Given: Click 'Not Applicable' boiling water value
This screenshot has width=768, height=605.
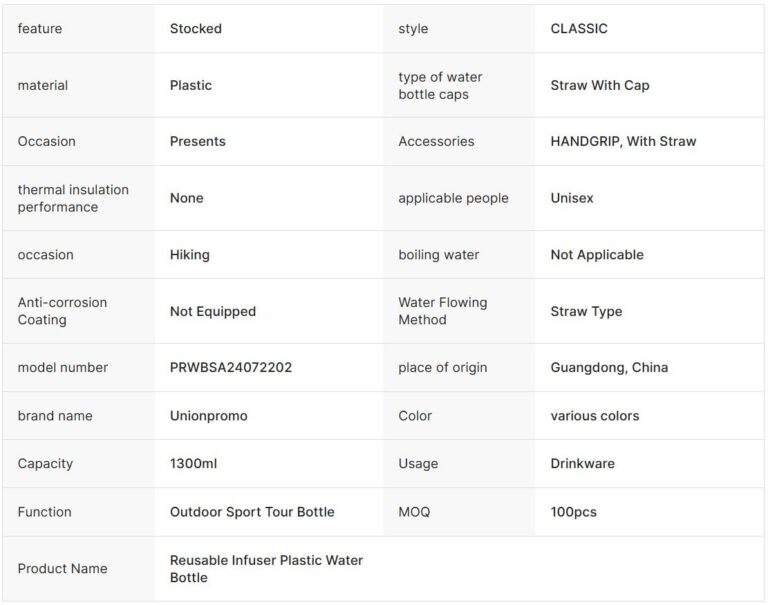Looking at the screenshot, I should tap(597, 255).
